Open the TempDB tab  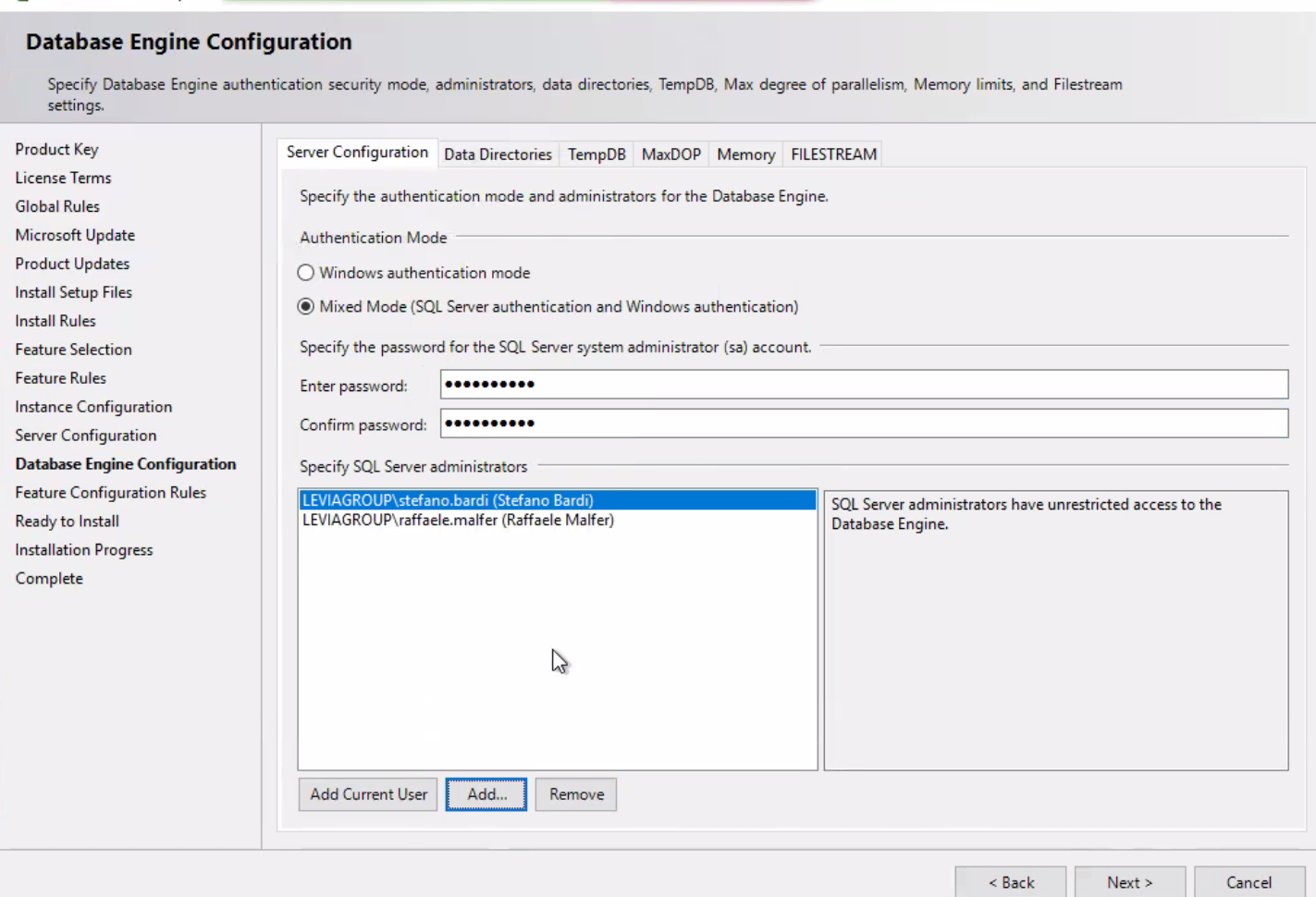pyautogui.click(x=597, y=154)
